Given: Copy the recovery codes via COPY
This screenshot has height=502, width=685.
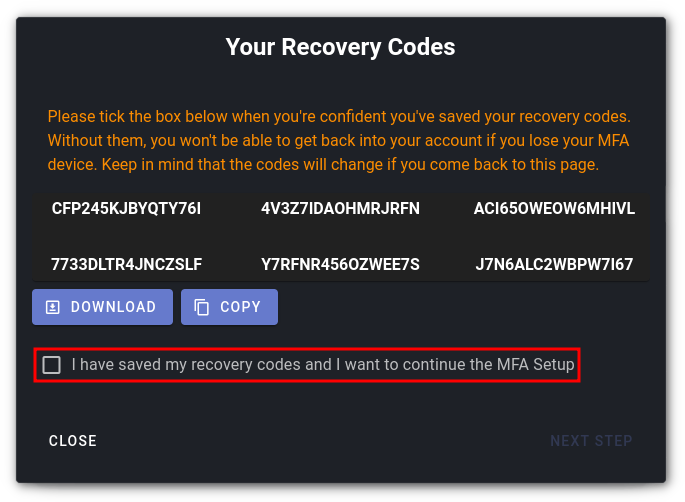Looking at the screenshot, I should click(229, 307).
